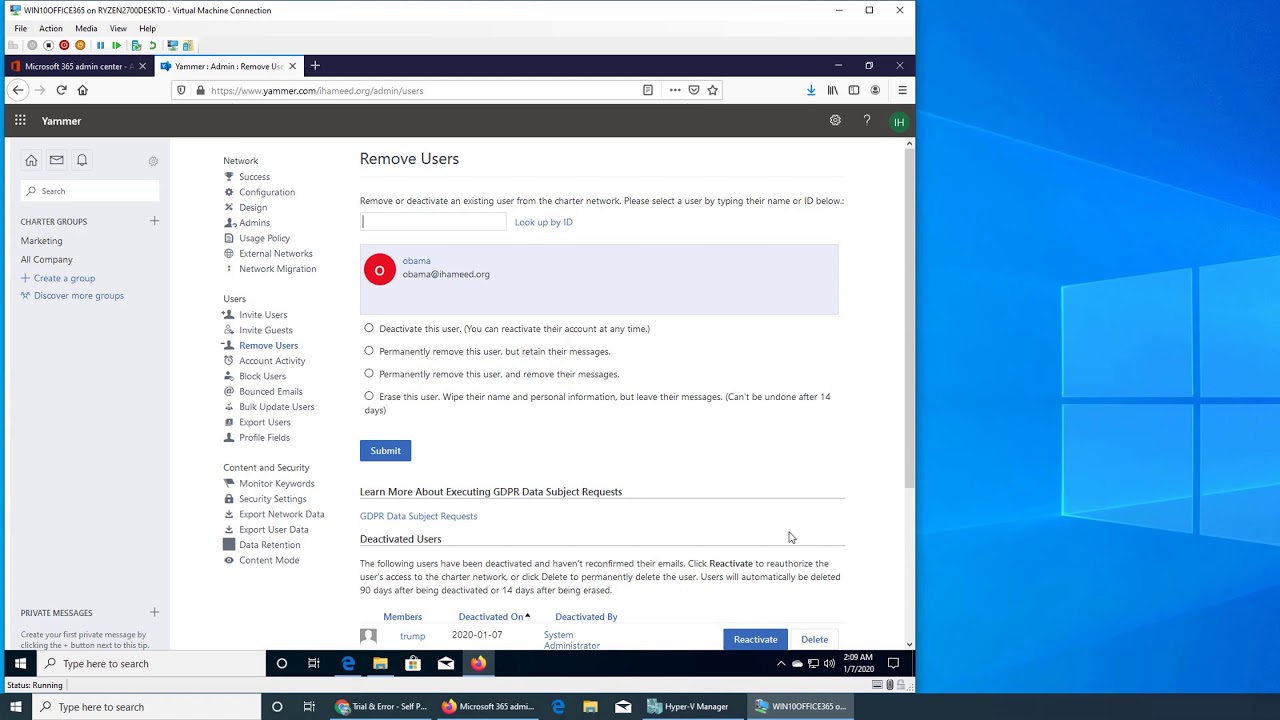Save page to Pocket
The image size is (1280, 720).
tap(694, 90)
